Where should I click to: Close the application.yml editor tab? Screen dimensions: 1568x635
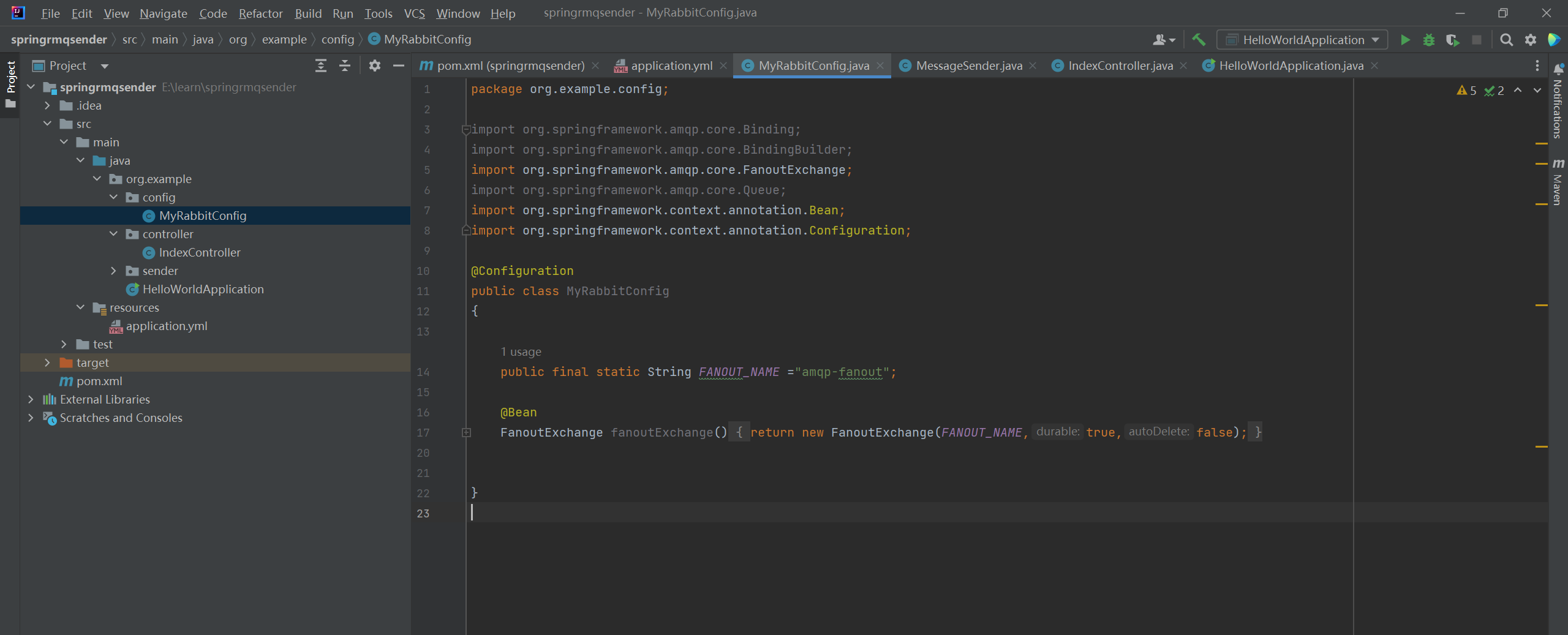point(723,66)
